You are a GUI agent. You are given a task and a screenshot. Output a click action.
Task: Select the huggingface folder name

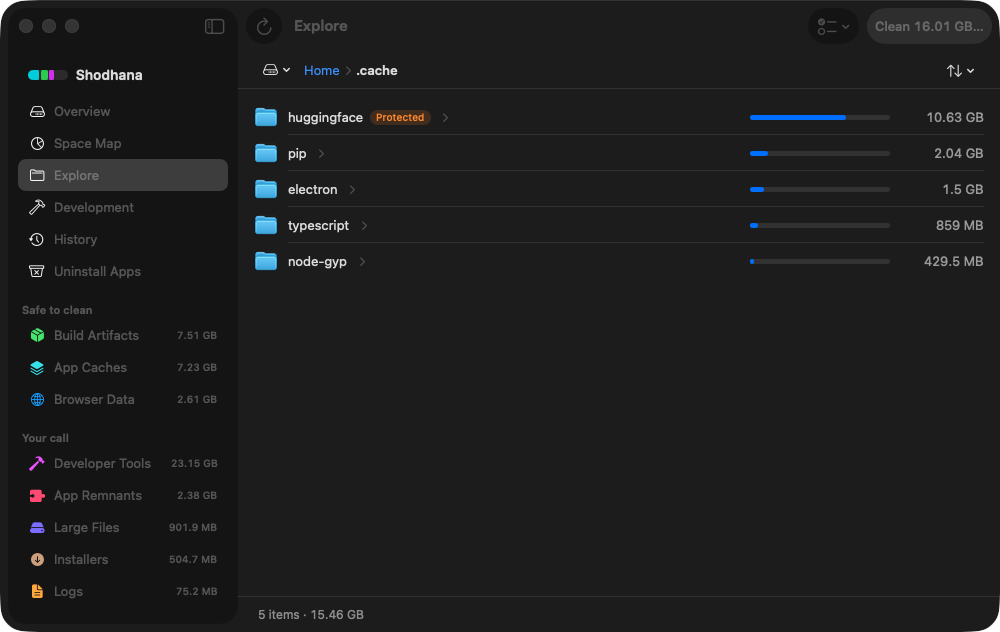click(x=325, y=117)
